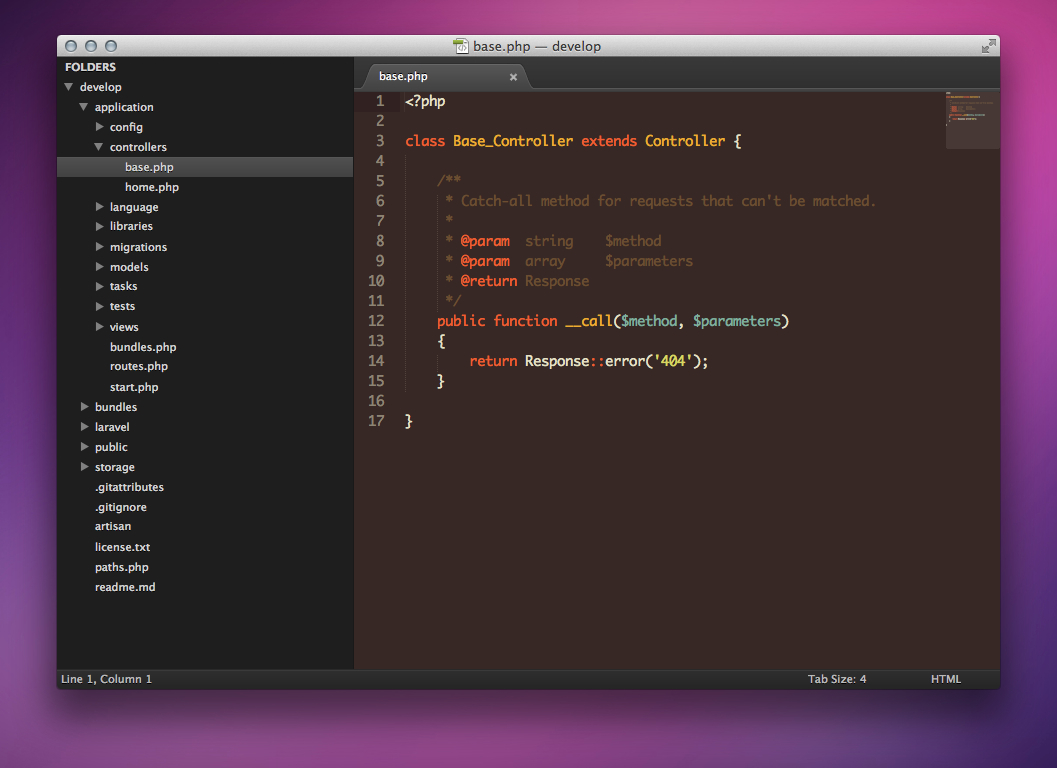
Task: Click the $parameters argument in function signature
Action: [x=736, y=321]
